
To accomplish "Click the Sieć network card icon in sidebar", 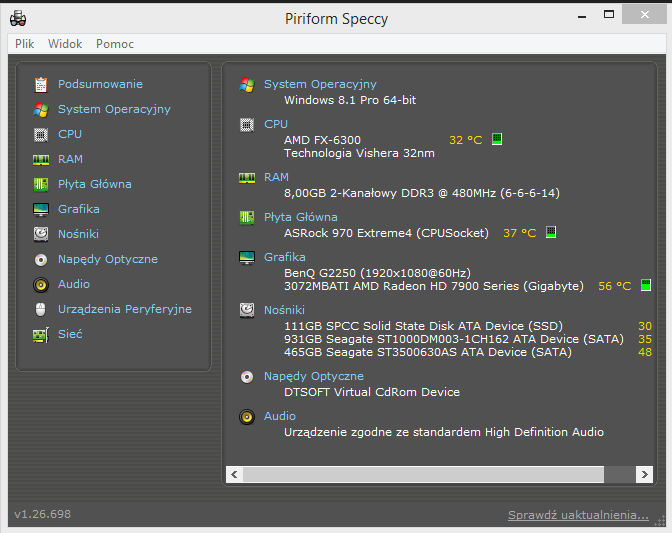I will (41, 335).
